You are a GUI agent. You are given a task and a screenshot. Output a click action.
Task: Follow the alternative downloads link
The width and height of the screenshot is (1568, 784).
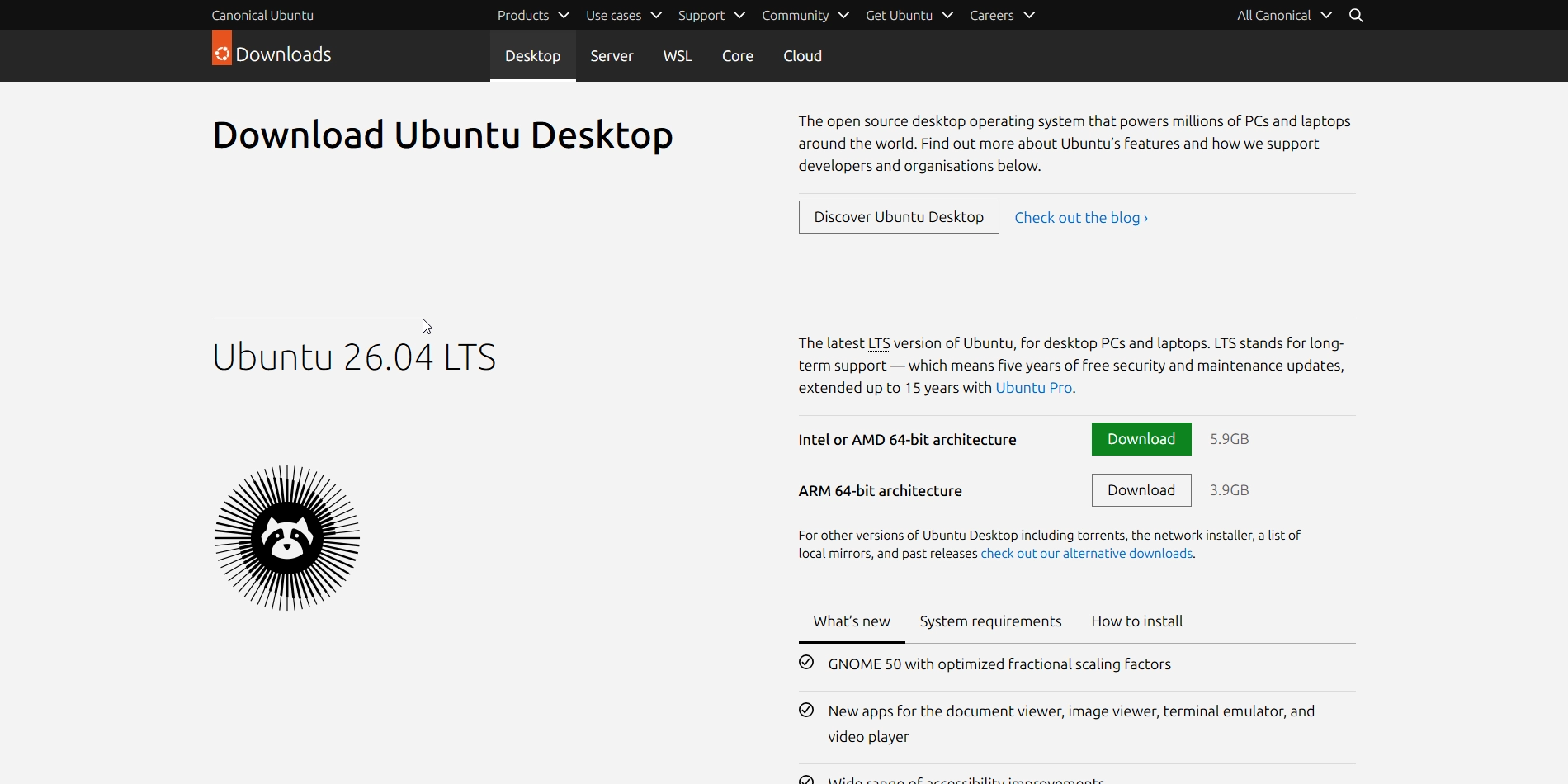1086,554
